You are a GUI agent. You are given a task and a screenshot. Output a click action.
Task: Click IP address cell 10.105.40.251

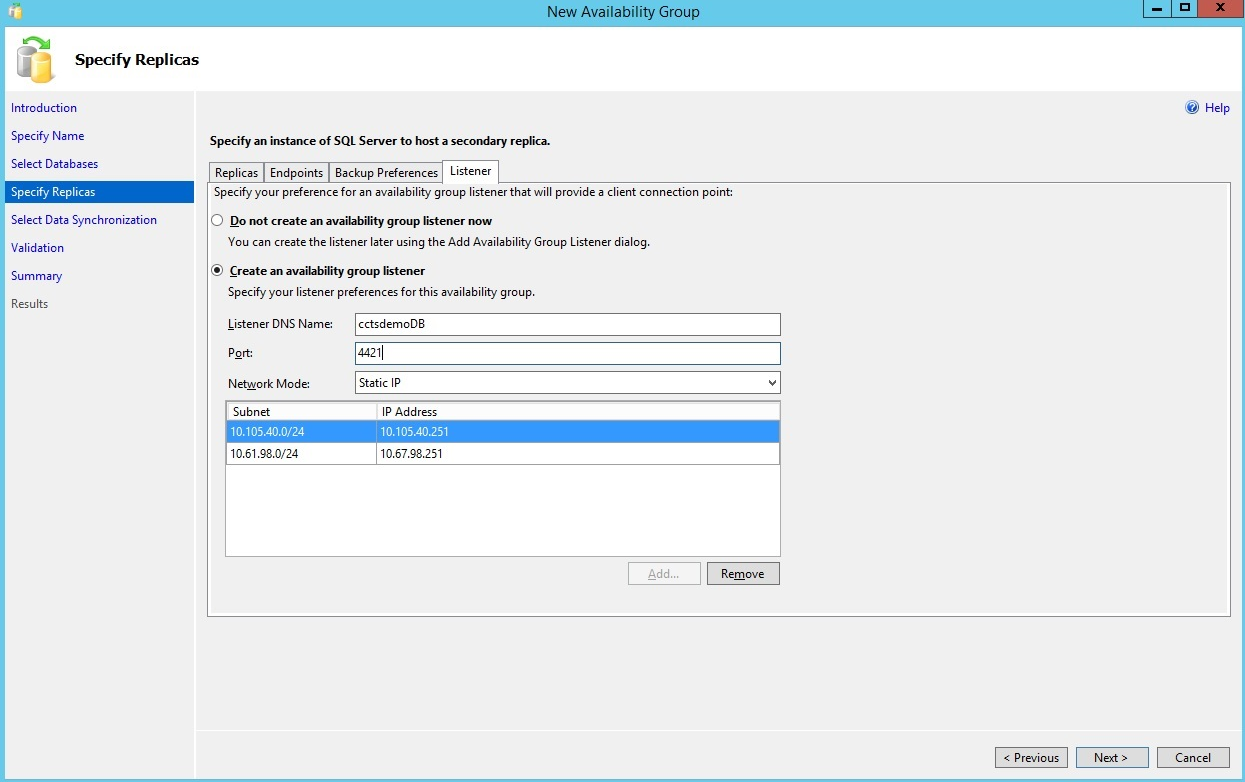(578, 432)
